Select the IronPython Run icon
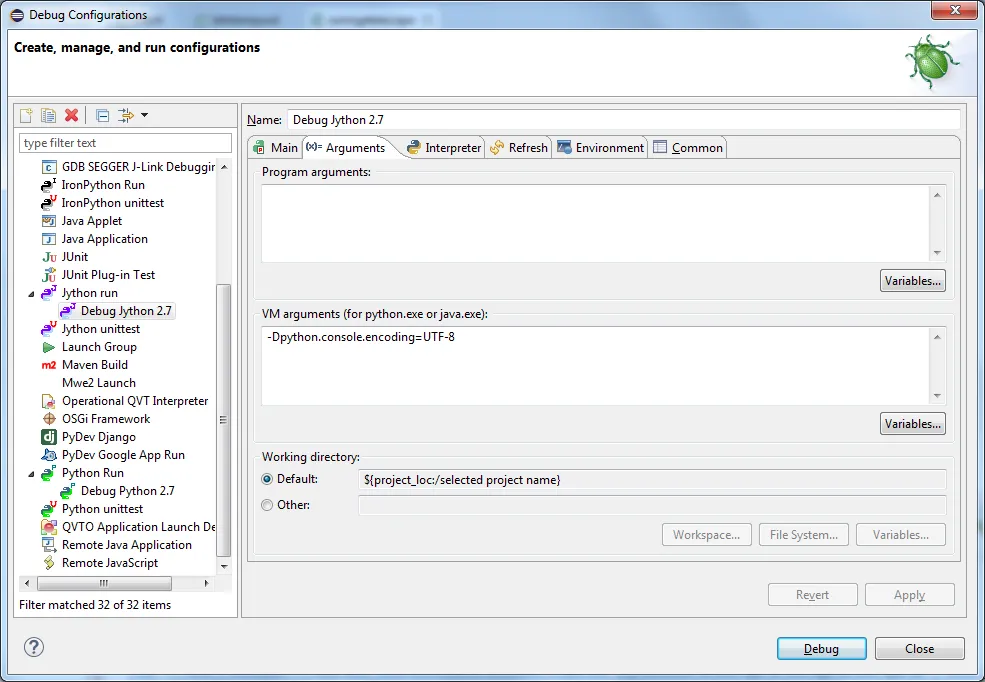The image size is (985, 682). 48,185
